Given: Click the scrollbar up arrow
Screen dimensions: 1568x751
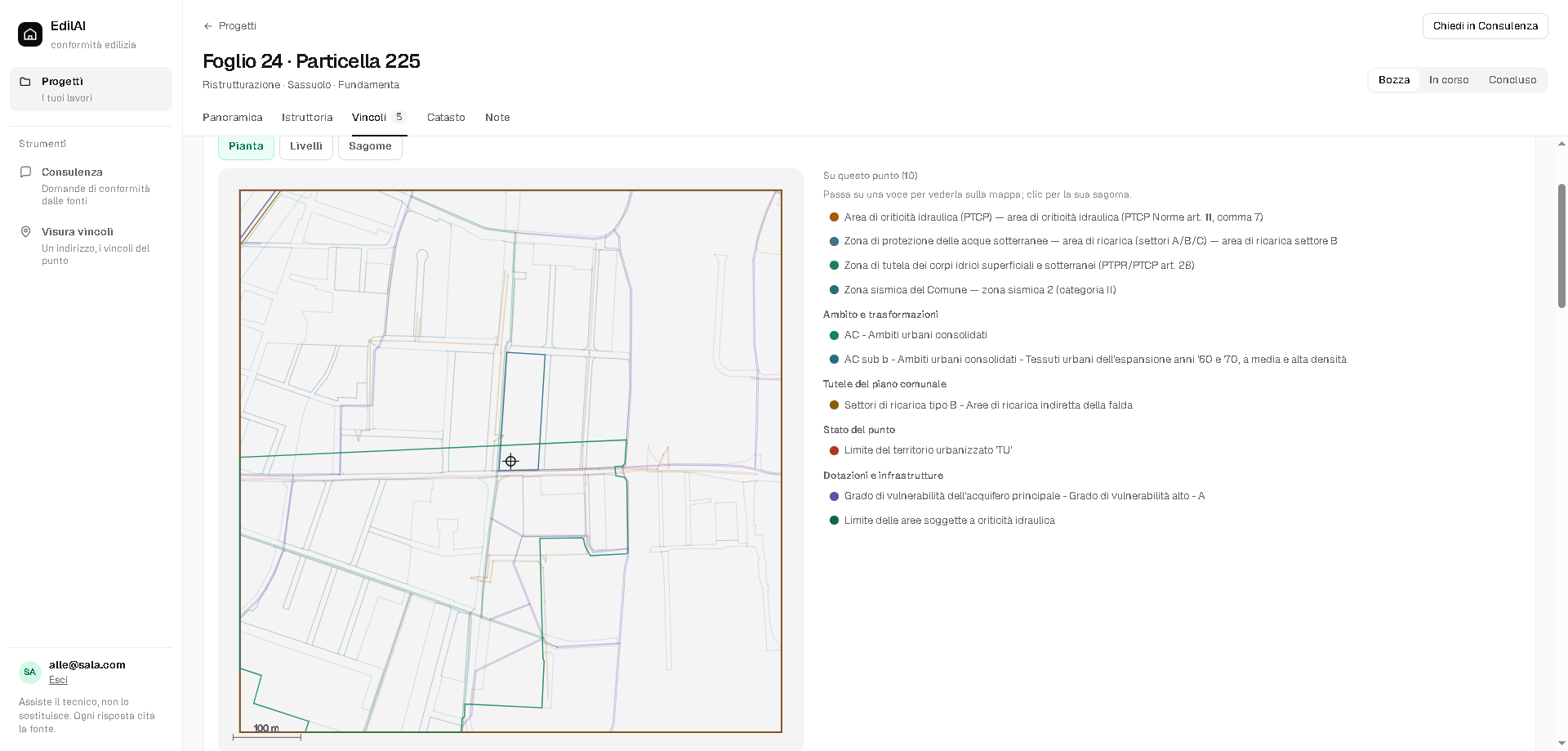Looking at the screenshot, I should coord(1561,144).
